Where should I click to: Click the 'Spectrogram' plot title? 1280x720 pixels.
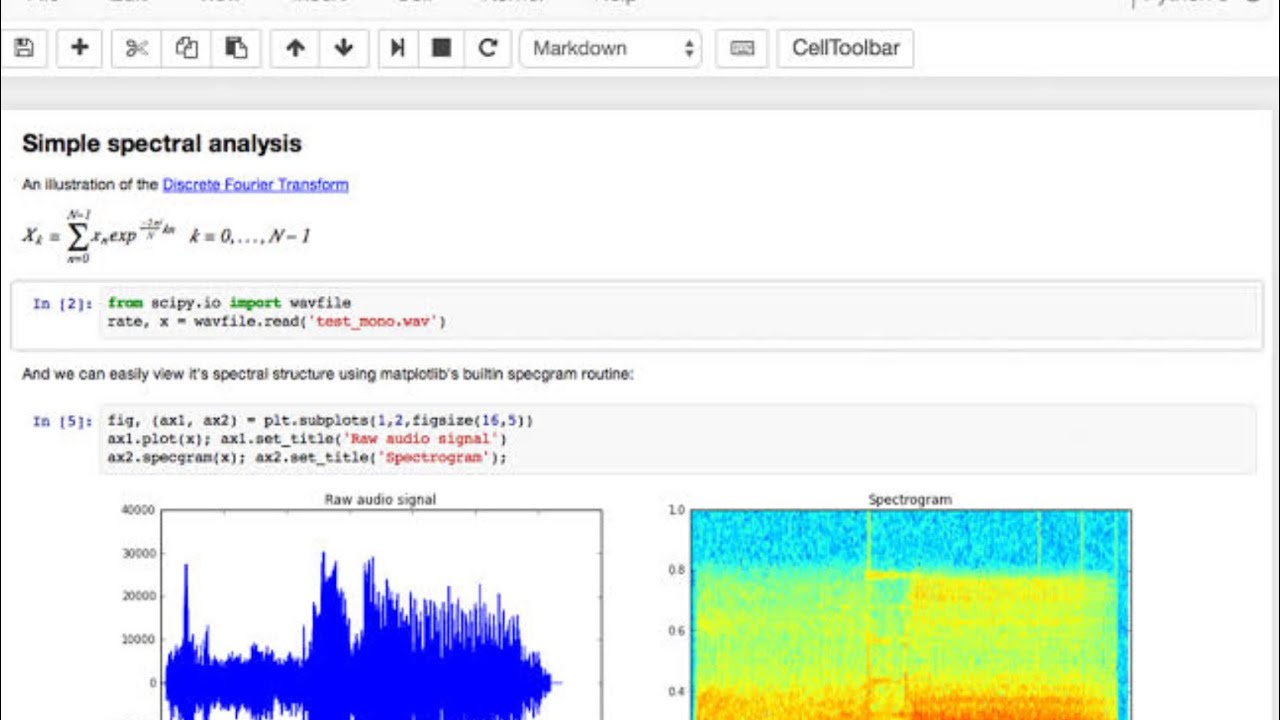910,499
